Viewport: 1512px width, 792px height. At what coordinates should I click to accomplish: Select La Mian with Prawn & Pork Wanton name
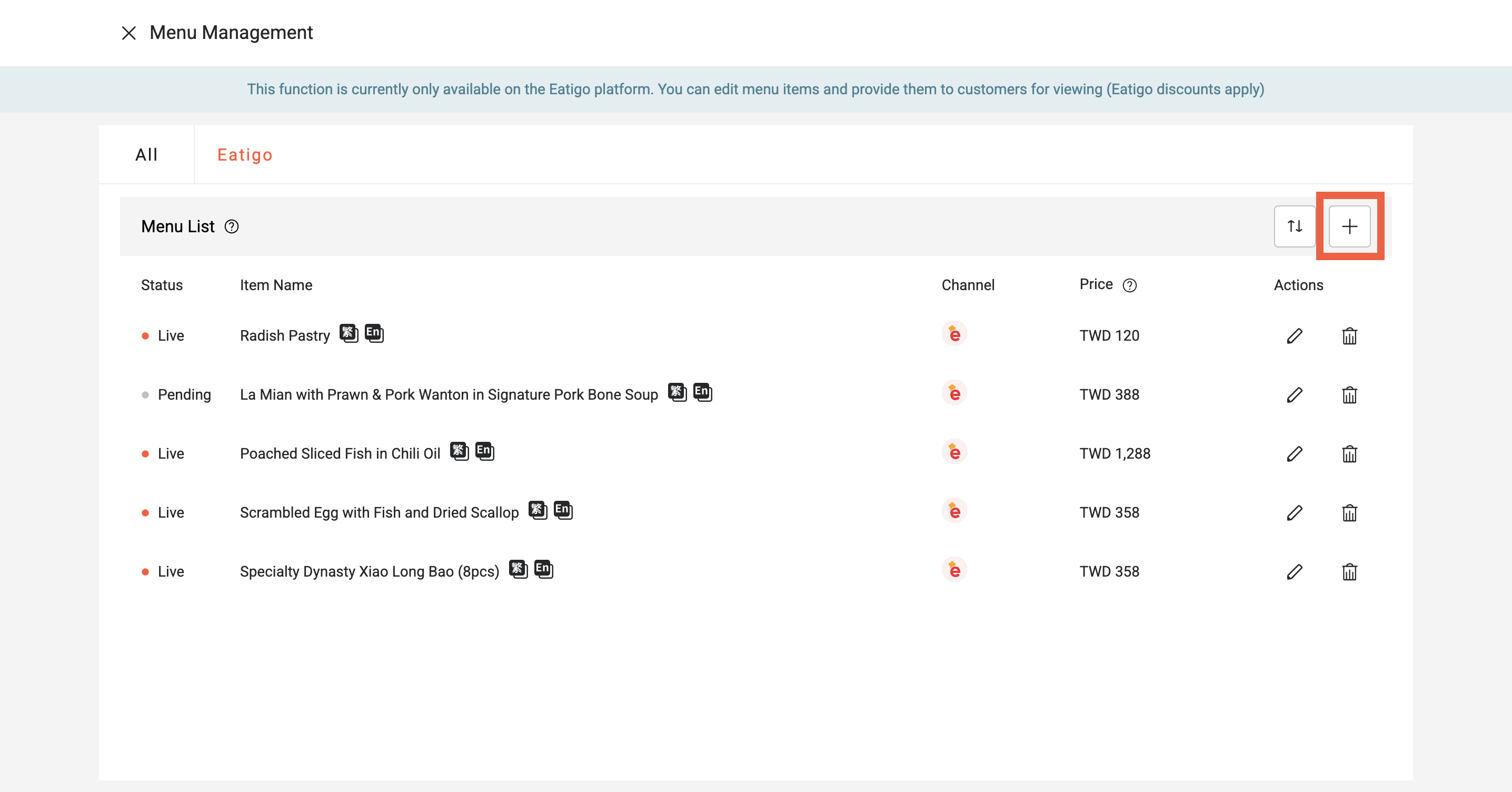(449, 394)
